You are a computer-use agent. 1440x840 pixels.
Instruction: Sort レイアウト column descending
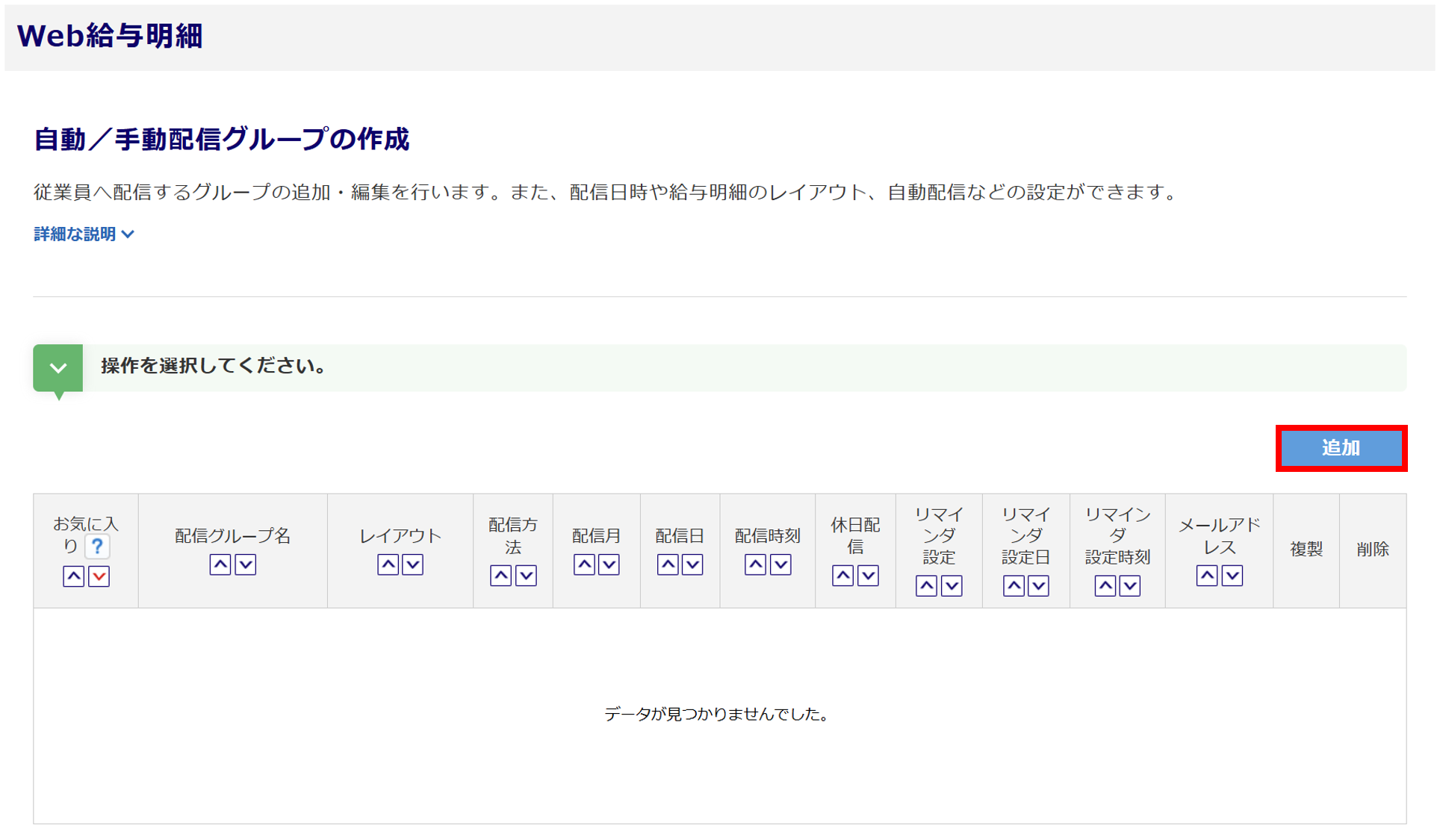[x=413, y=564]
